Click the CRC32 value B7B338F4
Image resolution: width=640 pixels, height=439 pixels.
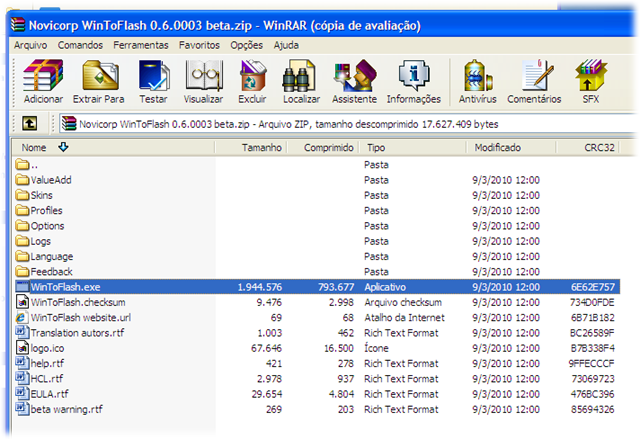593,348
